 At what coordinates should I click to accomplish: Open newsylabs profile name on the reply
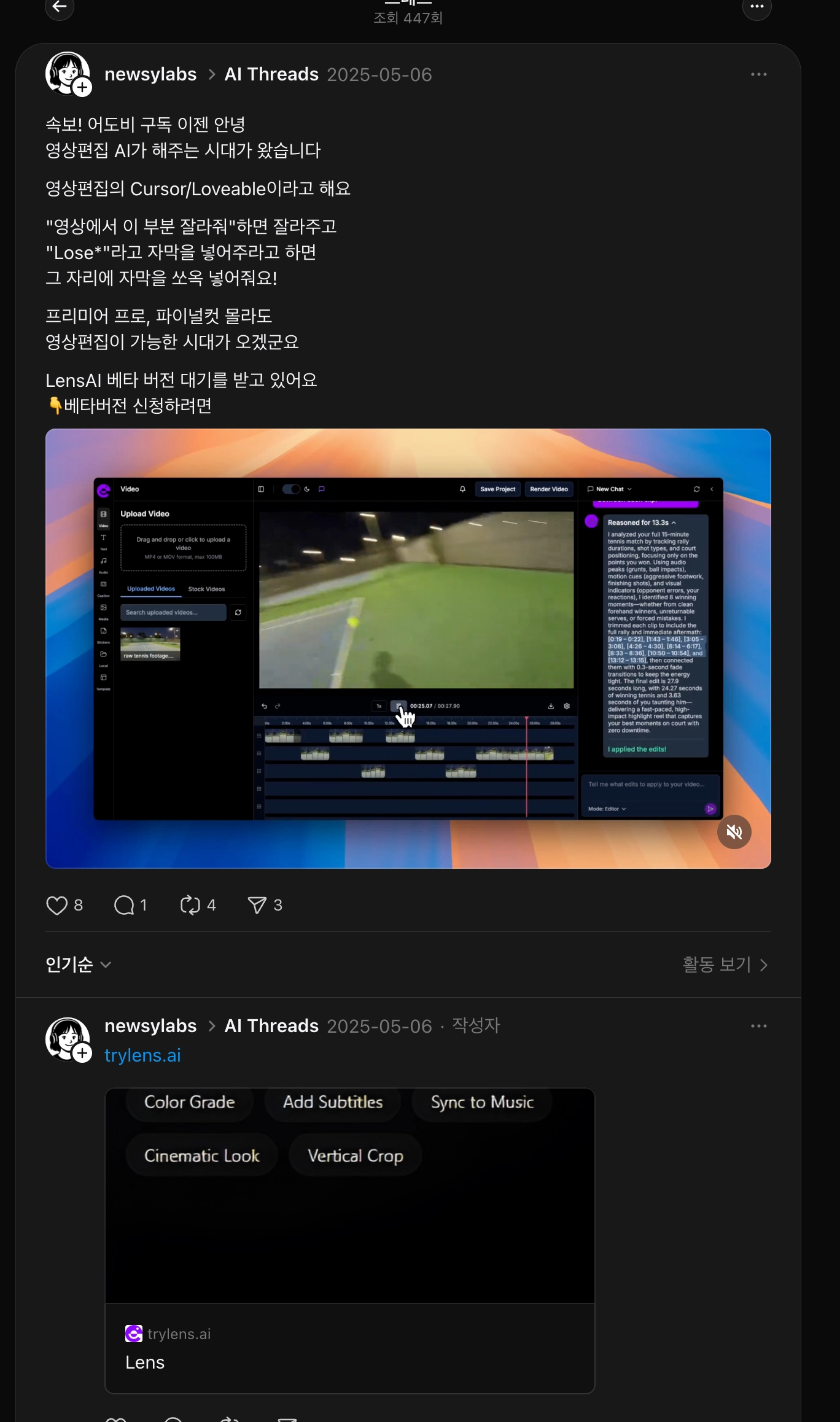(150, 1026)
